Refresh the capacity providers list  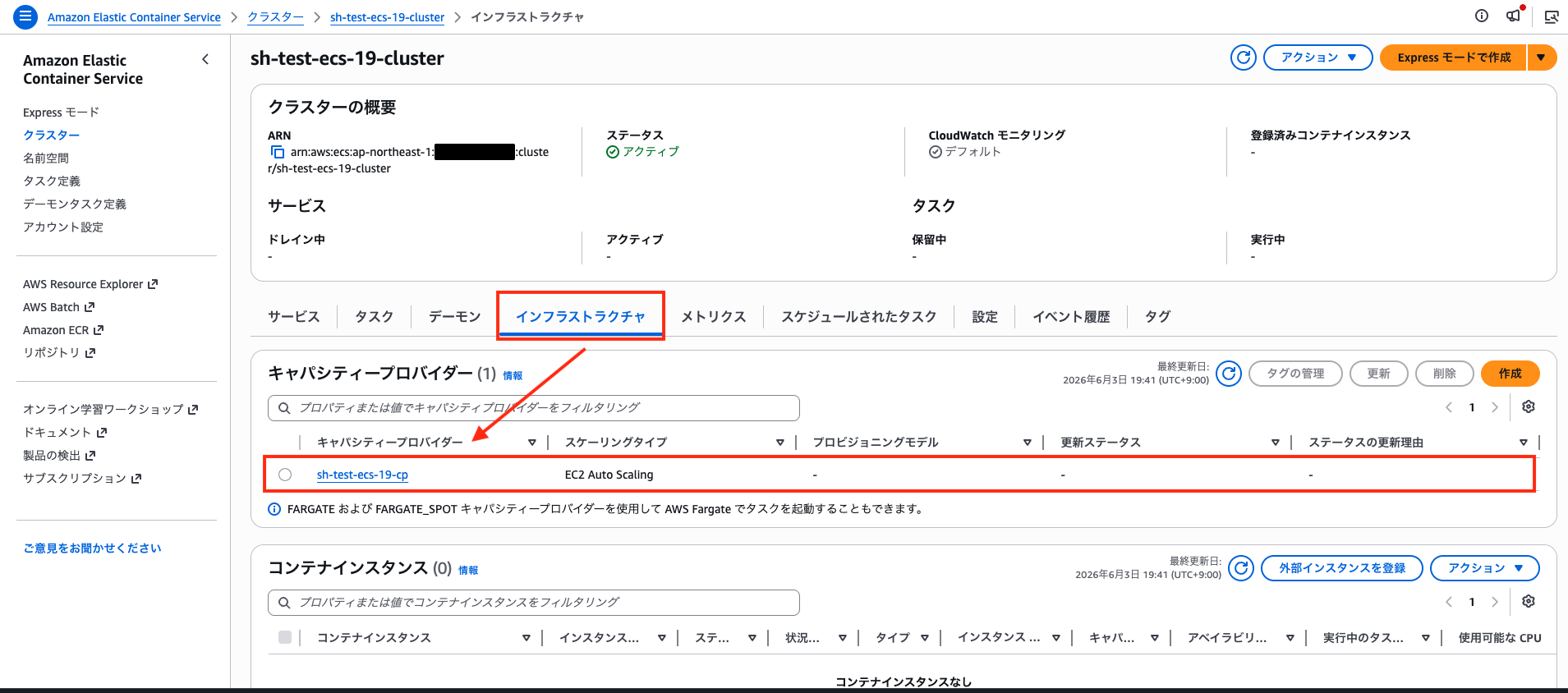coord(1229,374)
